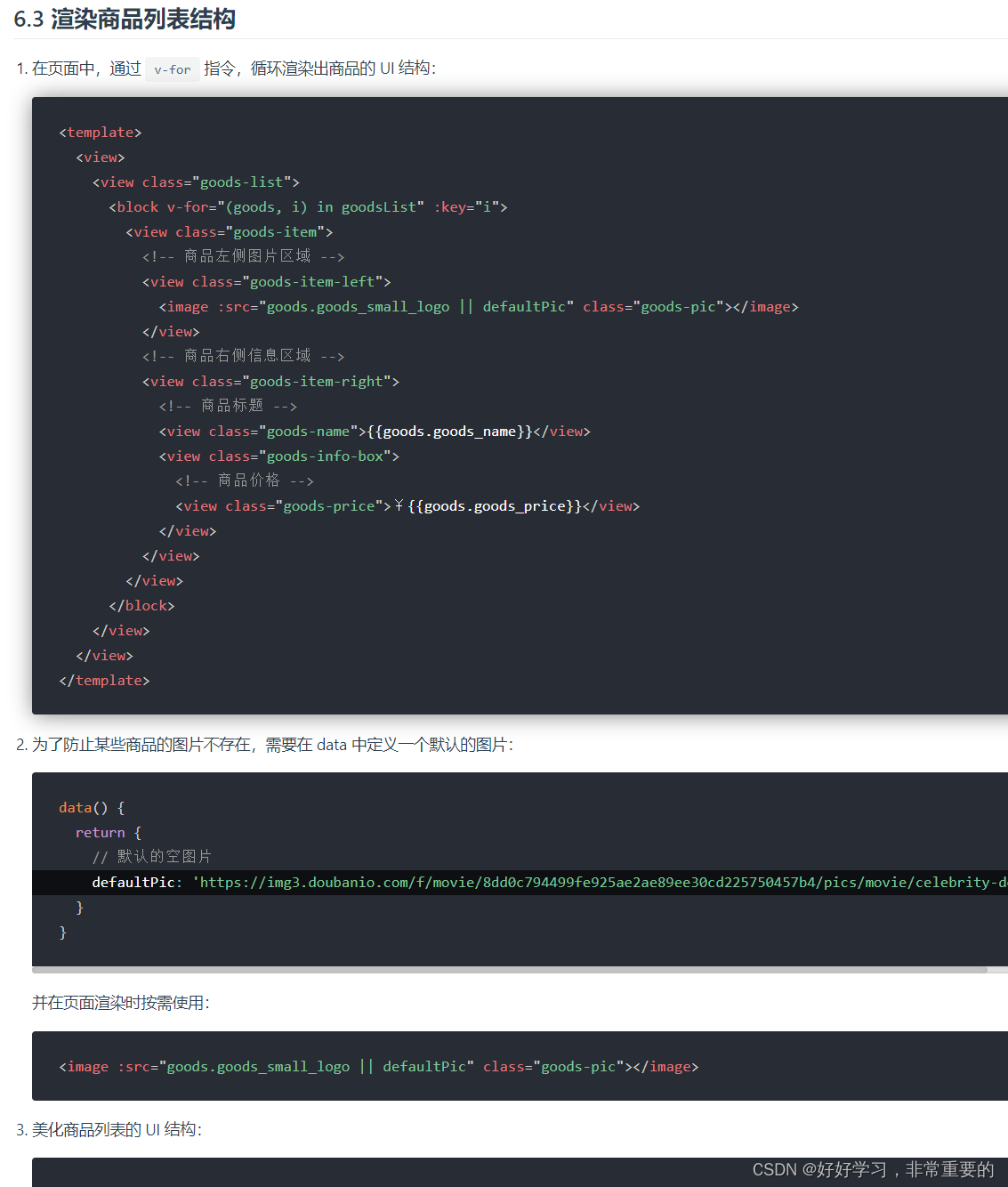Click the horizontal scrollbar under the data() code block

(x=509, y=970)
